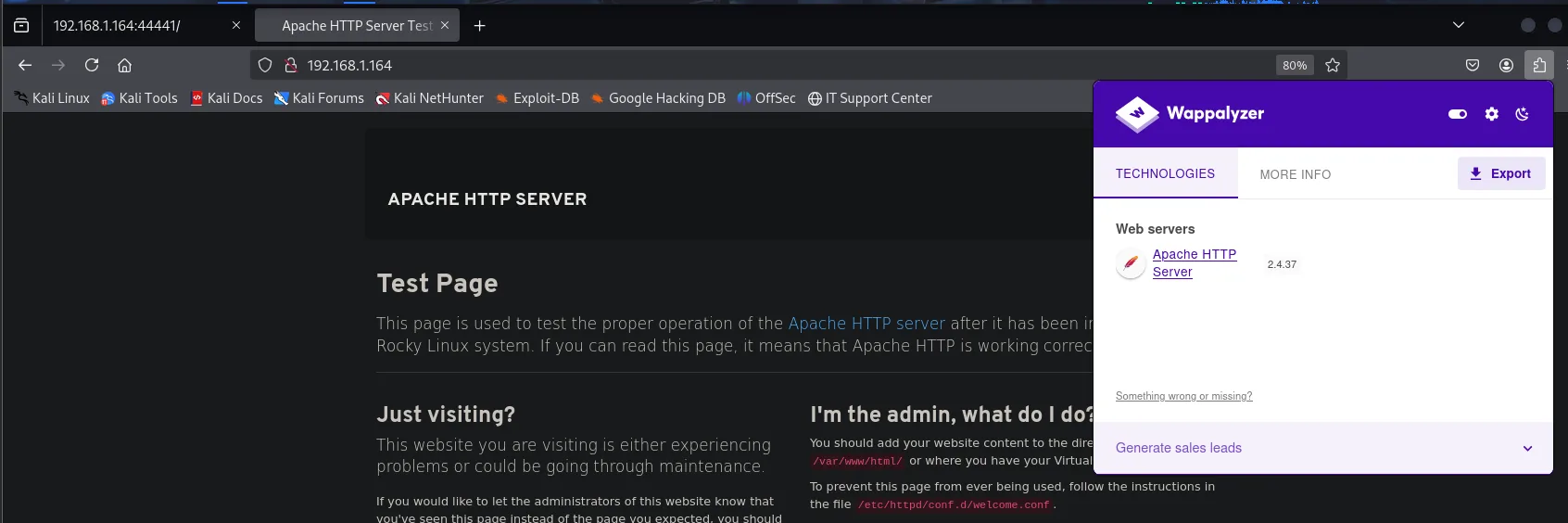Open the Firefox View tabs icon
This screenshot has height=523, width=1568.
coord(21,26)
